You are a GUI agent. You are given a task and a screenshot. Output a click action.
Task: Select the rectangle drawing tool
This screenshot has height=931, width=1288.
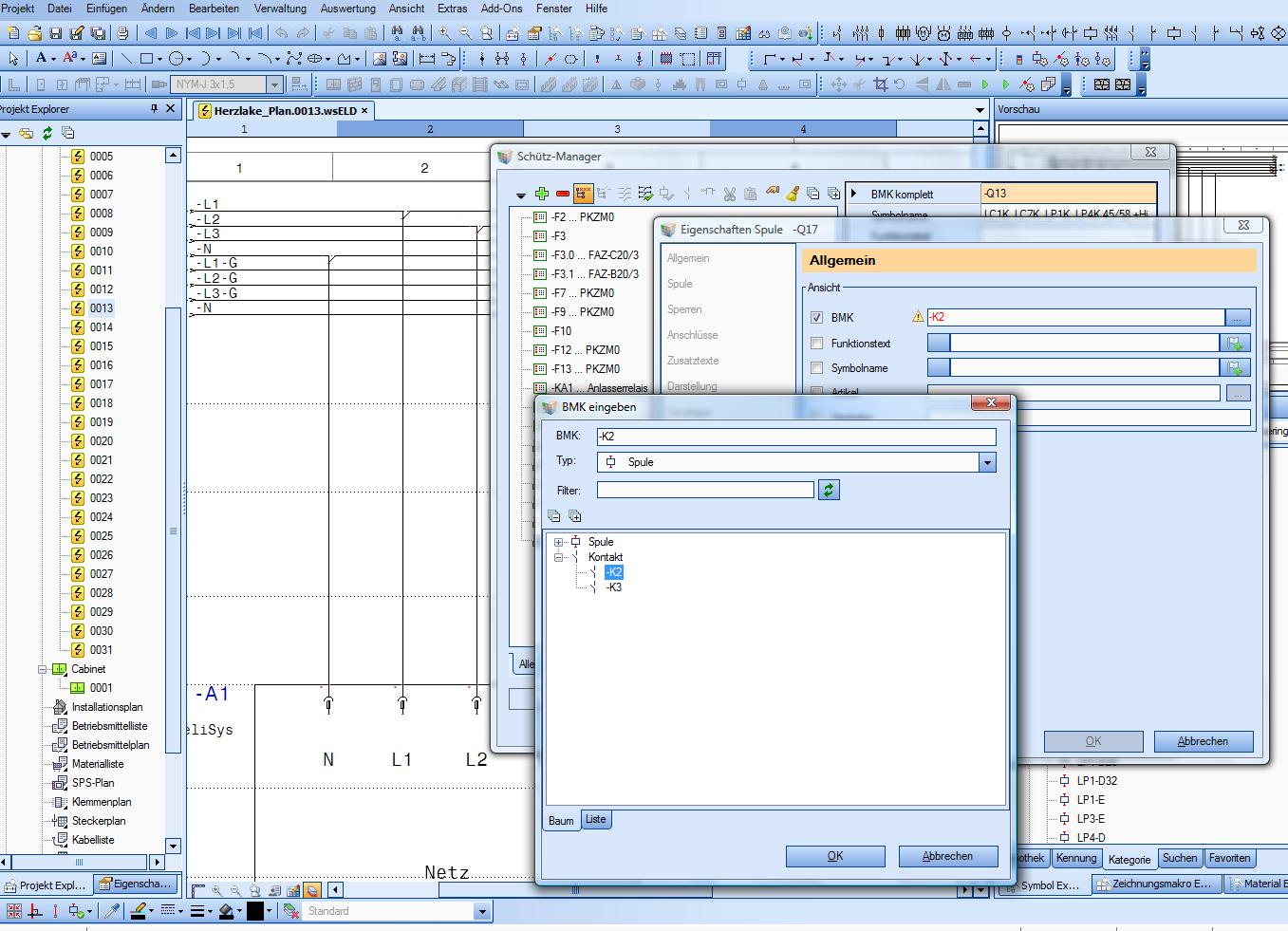[x=146, y=59]
